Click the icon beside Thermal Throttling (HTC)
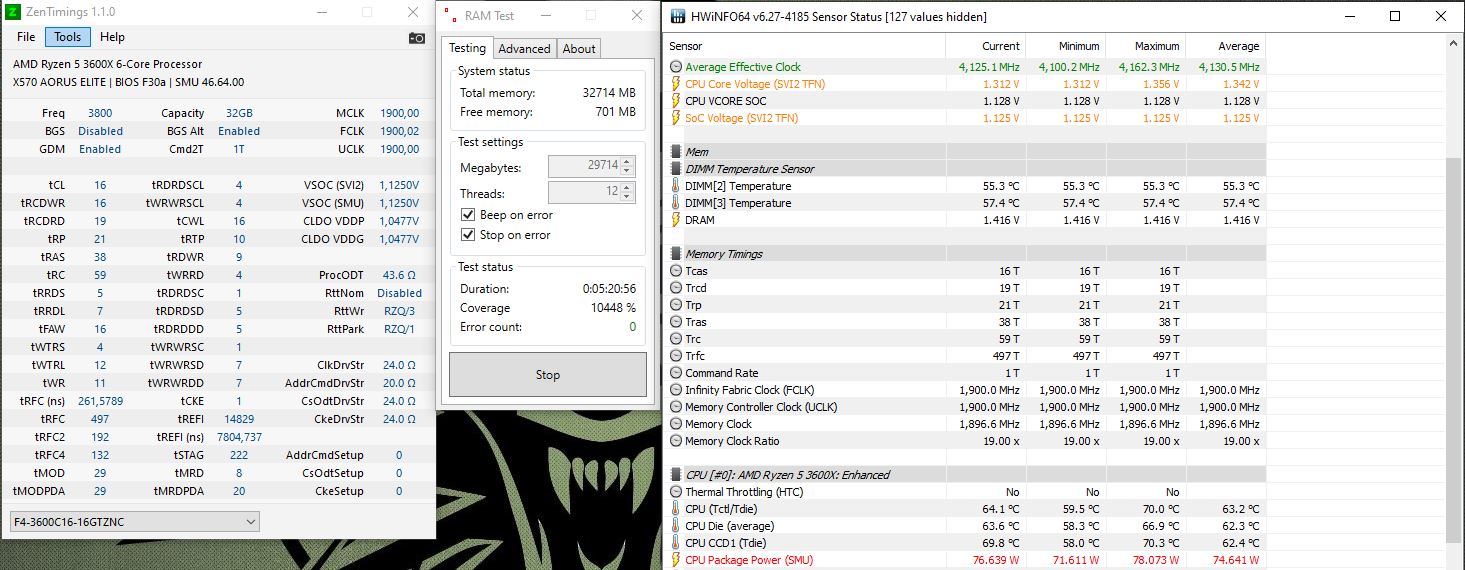Screen dimensions: 1465x570 coord(676,492)
